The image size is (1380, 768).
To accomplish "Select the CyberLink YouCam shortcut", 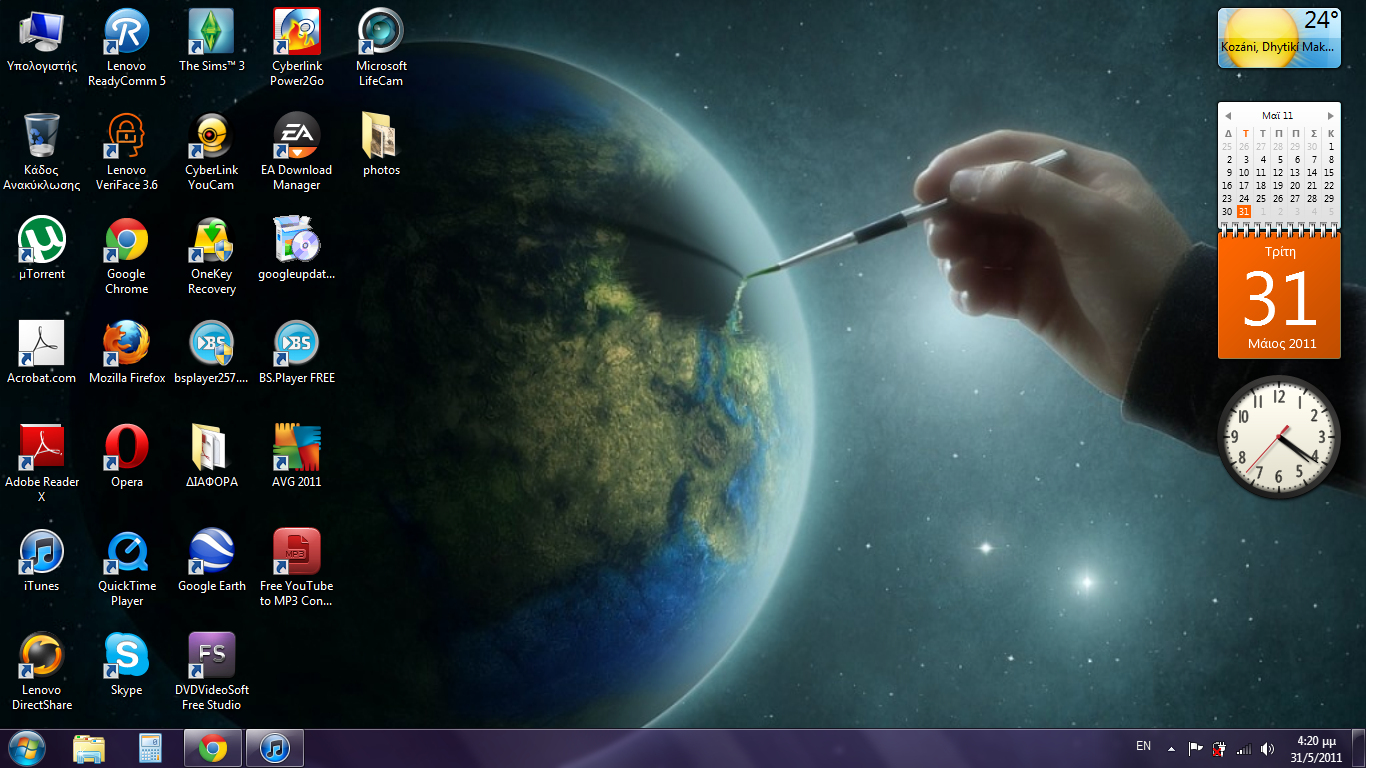I will (x=212, y=152).
